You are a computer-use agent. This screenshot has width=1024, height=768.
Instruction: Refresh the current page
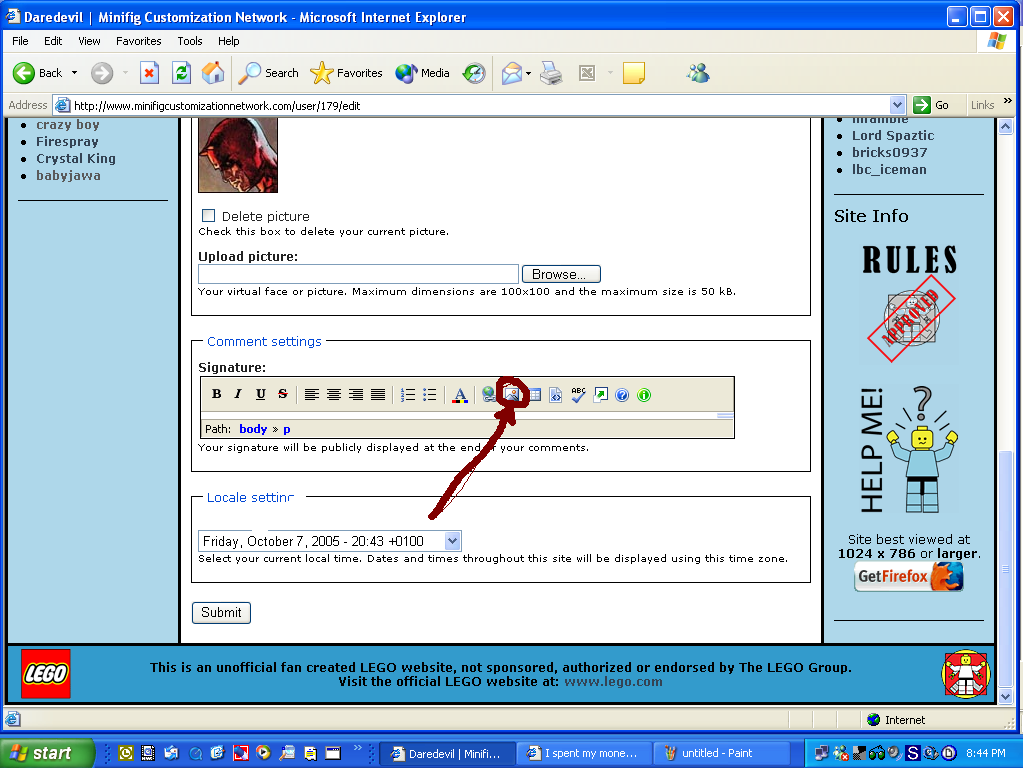pos(181,72)
